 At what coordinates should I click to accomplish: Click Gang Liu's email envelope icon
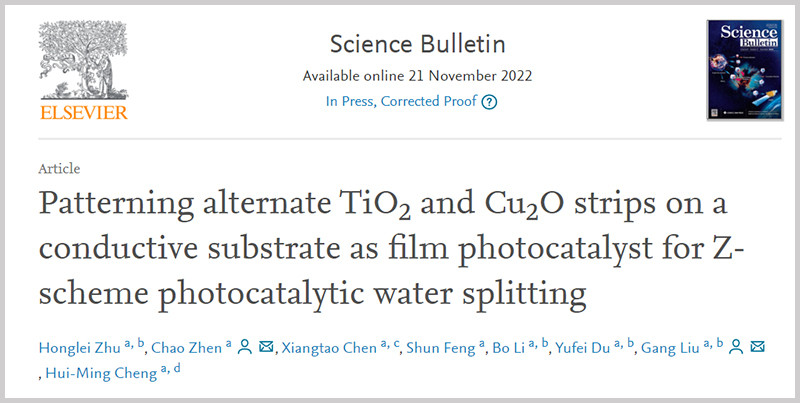[x=757, y=347]
